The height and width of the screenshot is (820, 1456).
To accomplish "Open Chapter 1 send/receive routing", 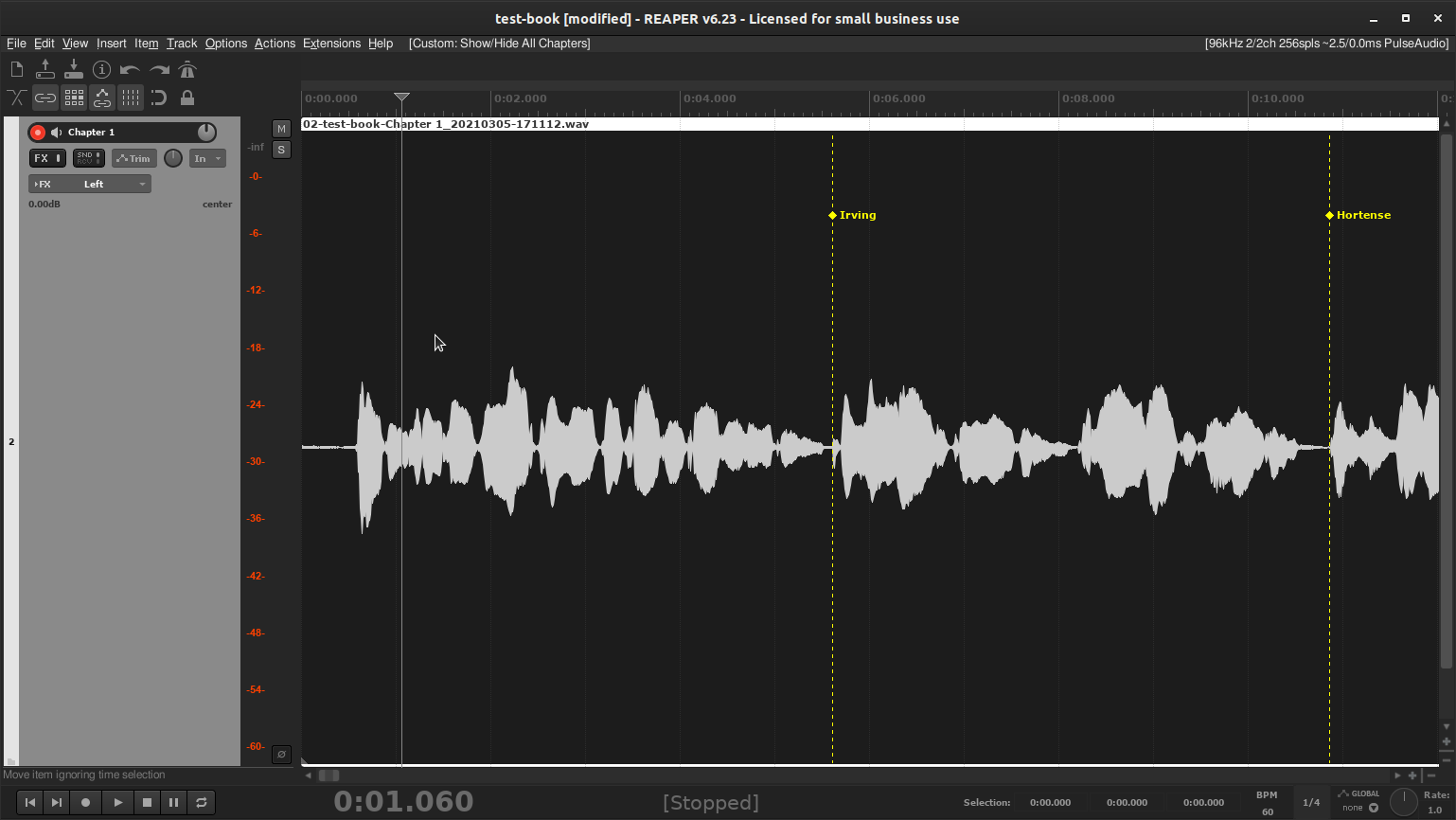I will (x=89, y=158).
